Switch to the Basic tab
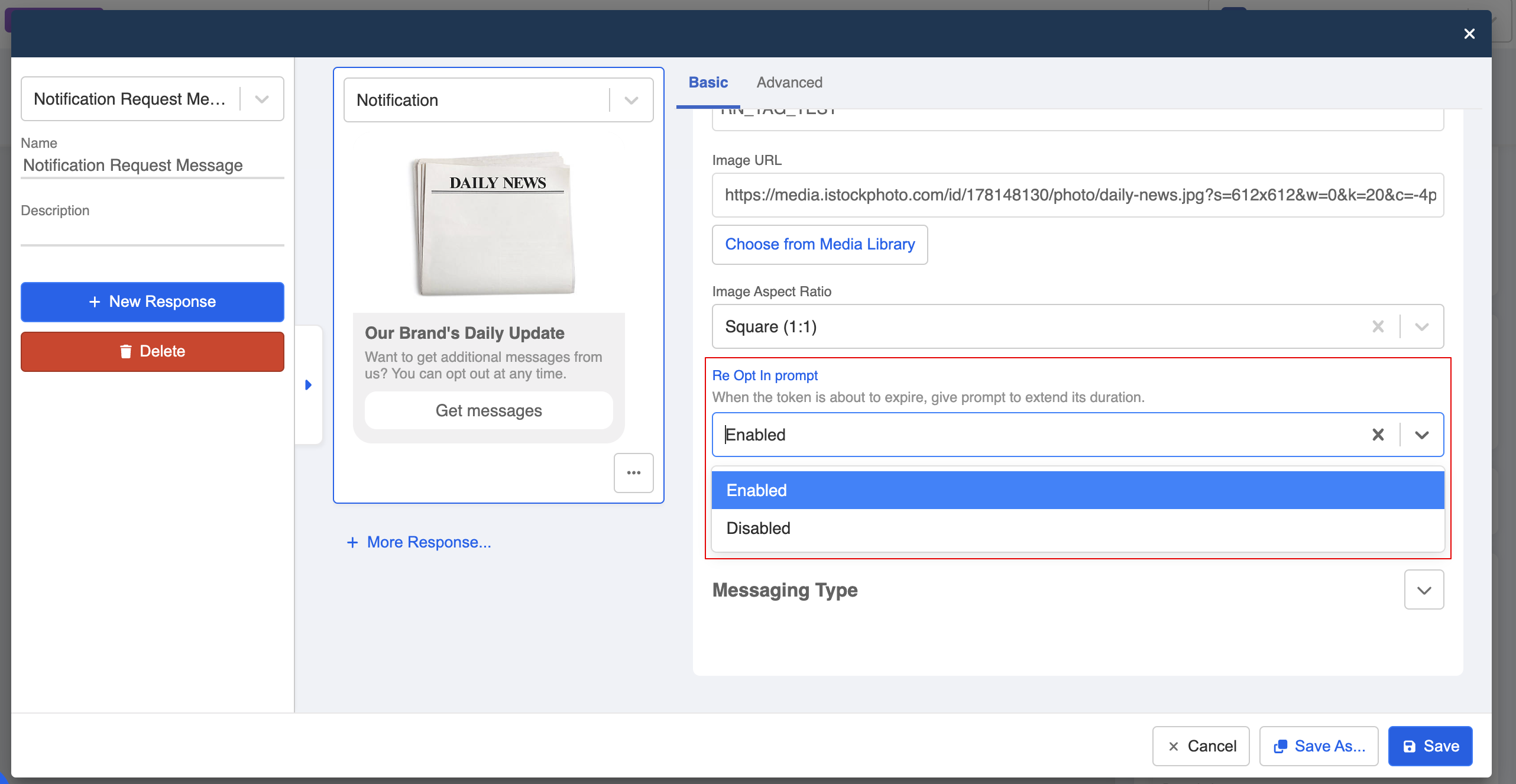The height and width of the screenshot is (784, 1516). coord(708,82)
